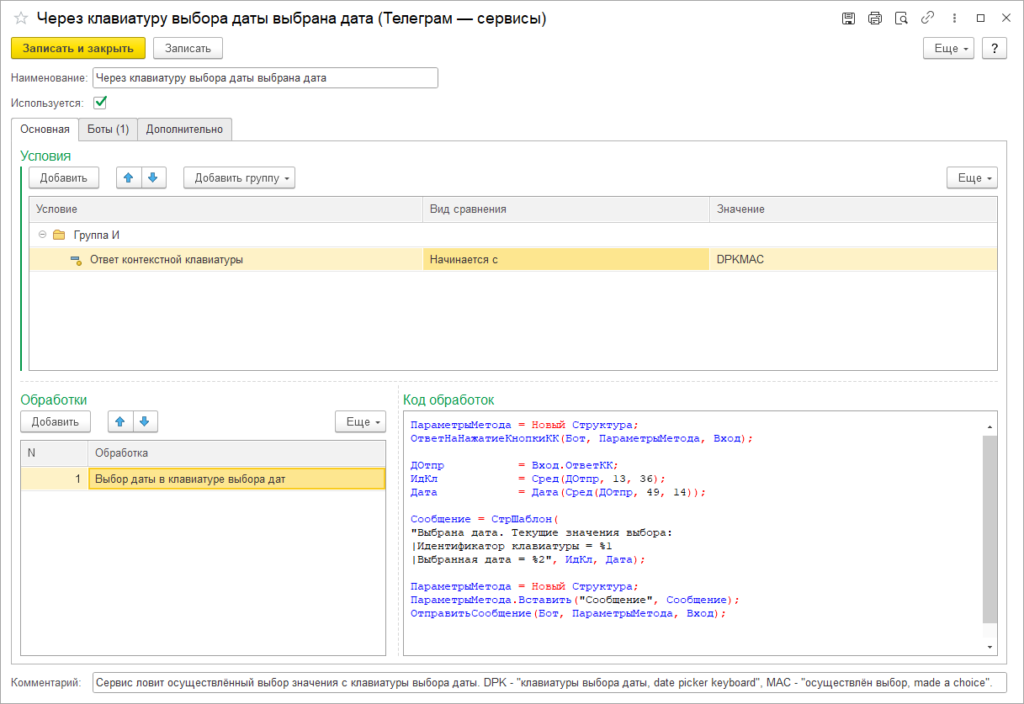Select the DPKMAC value cell
Image resolution: width=1024 pixels, height=704 pixels.
click(853, 260)
